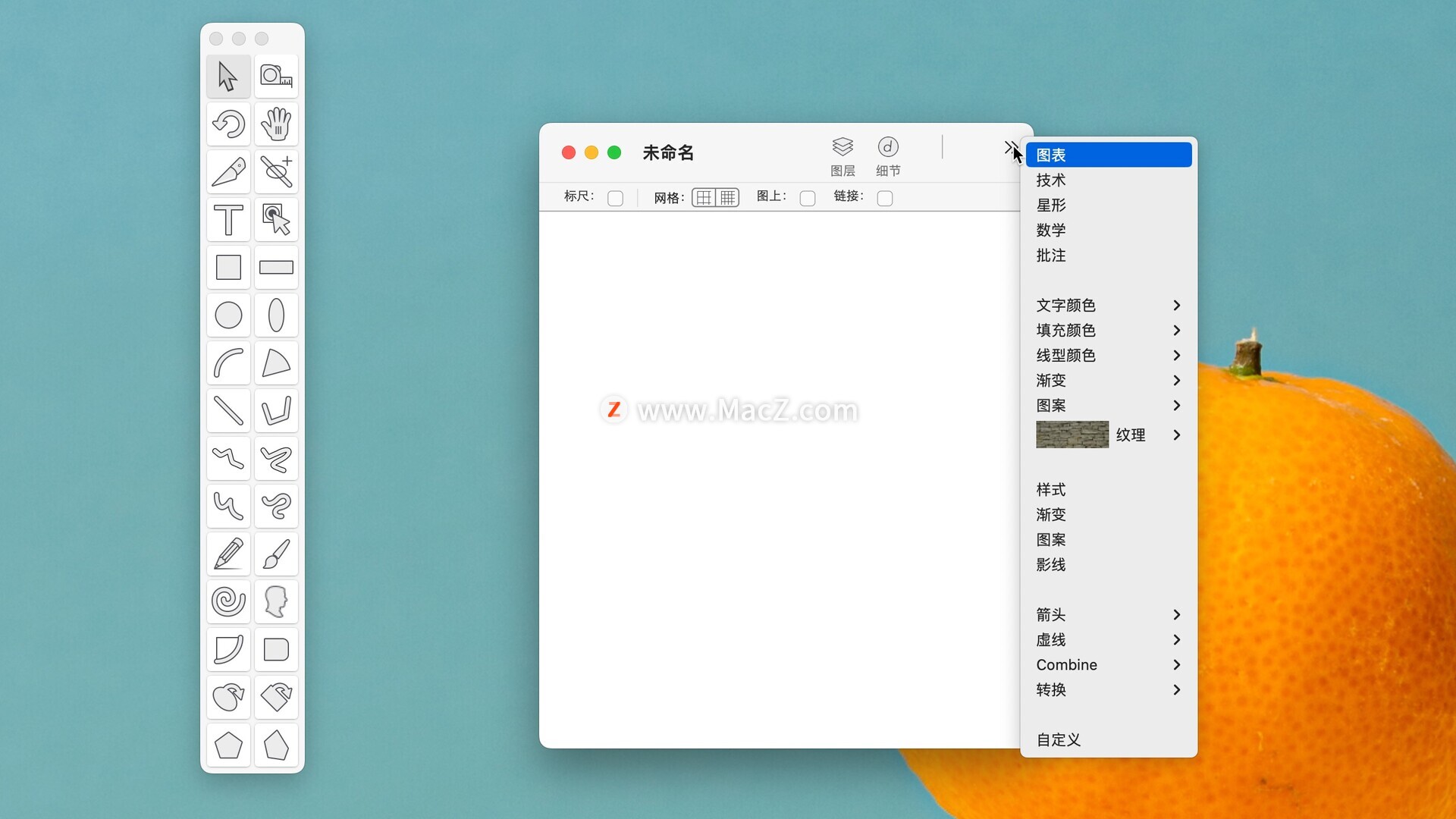Screen dimensions: 1456x819
Task: Expand the 虚线 submenu
Action: click(x=1109, y=639)
